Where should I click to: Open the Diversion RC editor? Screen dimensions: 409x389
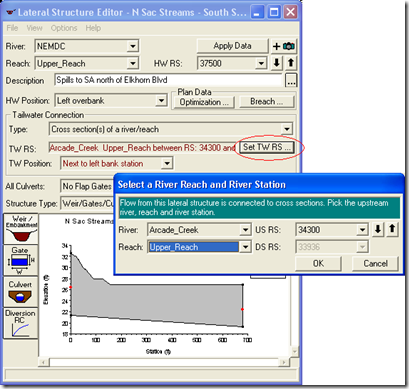(x=21, y=323)
